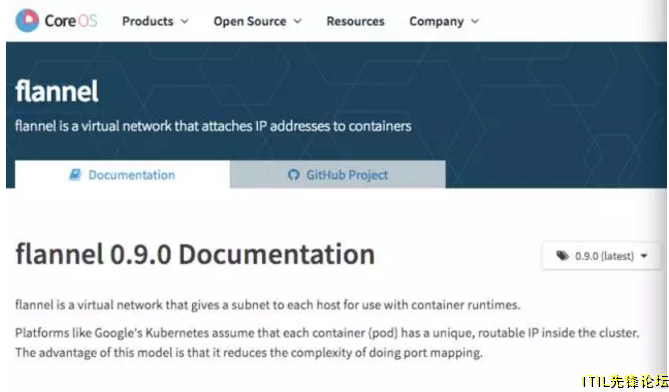The height and width of the screenshot is (392, 669).
Task: Switch to the GitHub Project tab
Action: [338, 174]
